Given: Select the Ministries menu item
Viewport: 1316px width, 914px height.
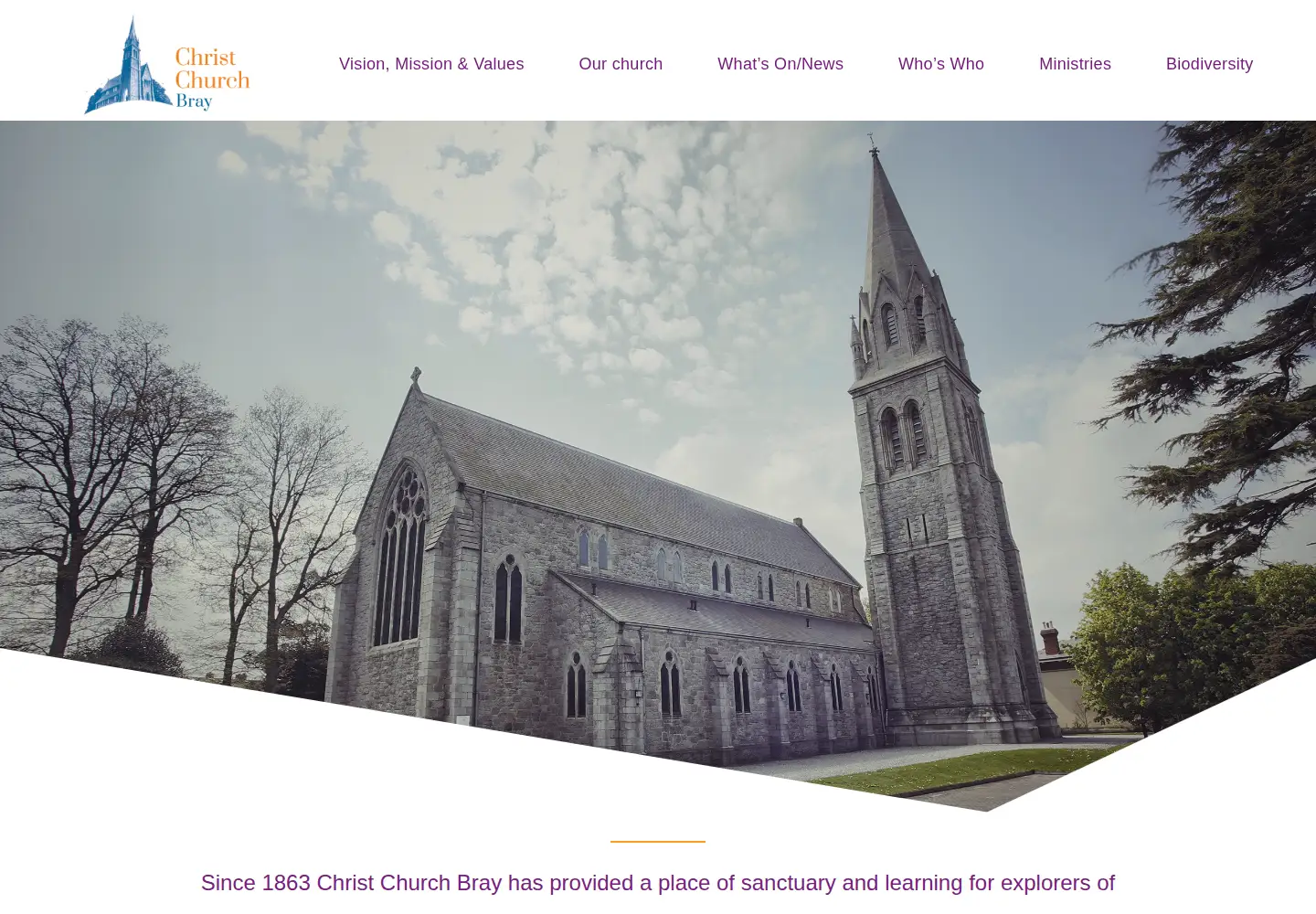Looking at the screenshot, I should [1075, 64].
